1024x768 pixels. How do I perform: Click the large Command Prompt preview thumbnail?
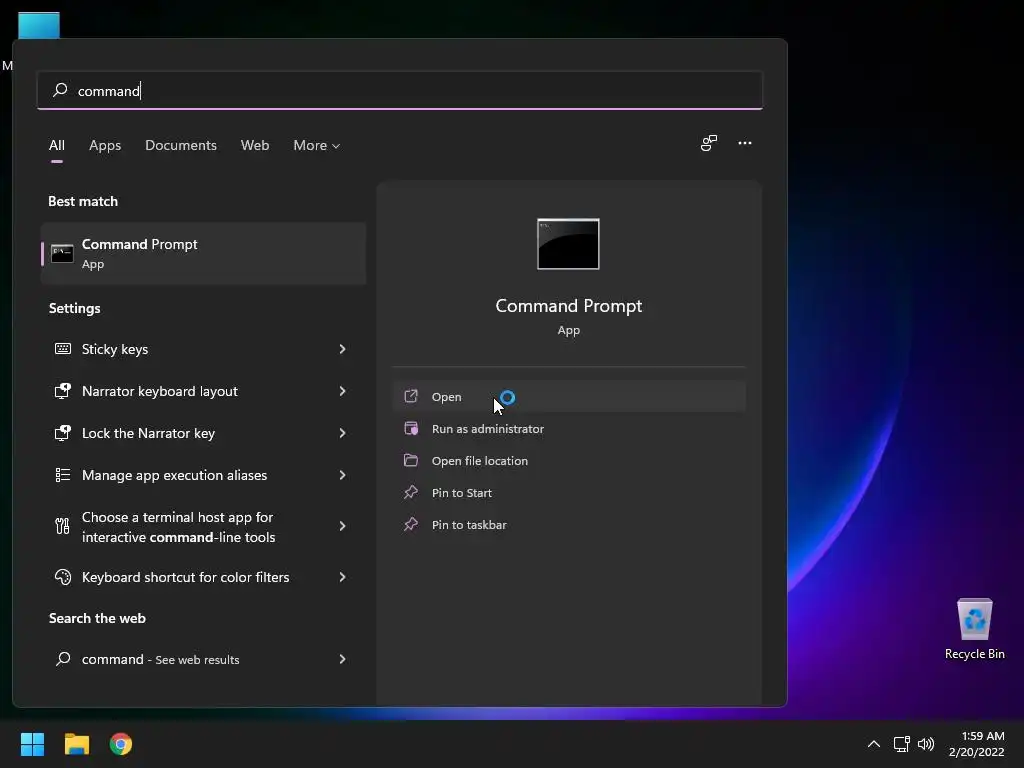(x=568, y=244)
